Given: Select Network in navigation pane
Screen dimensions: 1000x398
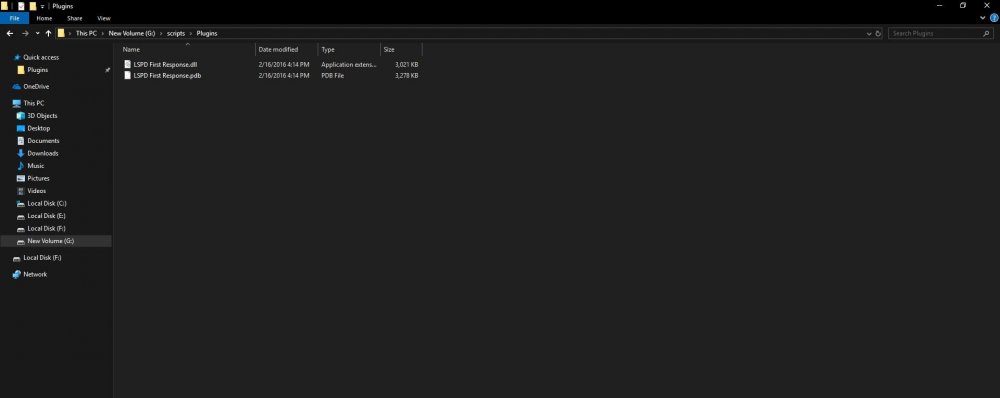Looking at the screenshot, I should tap(35, 274).
